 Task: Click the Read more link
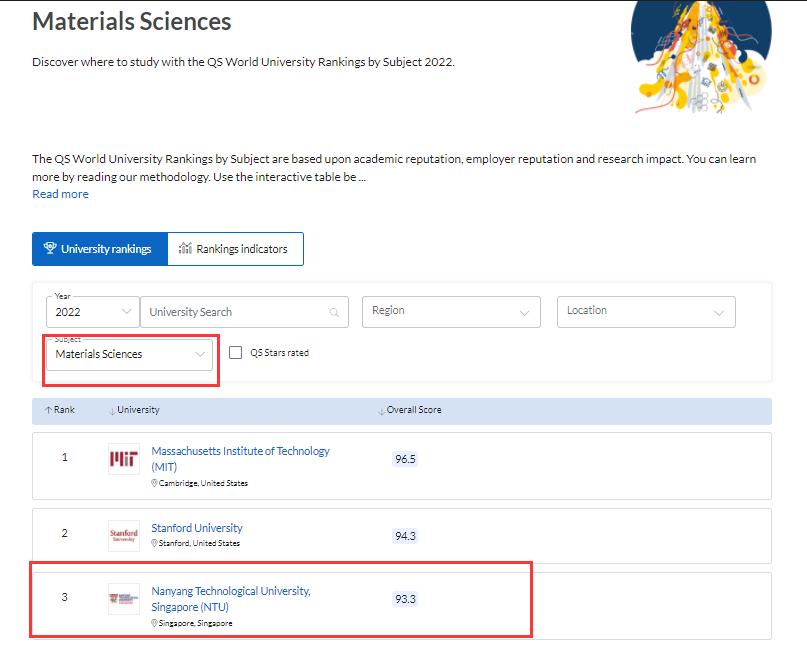pyautogui.click(x=60, y=194)
